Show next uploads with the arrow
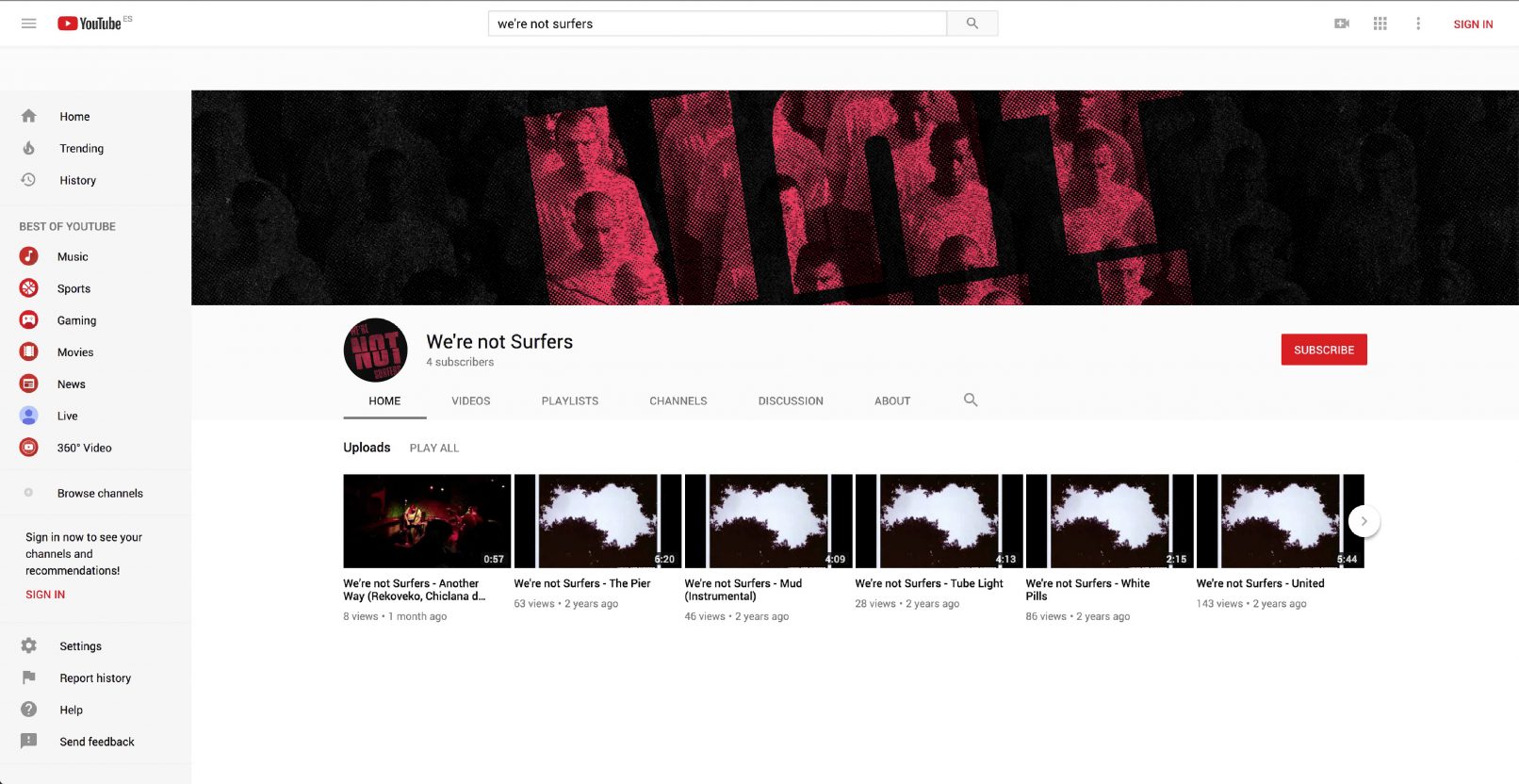The image size is (1519, 784). point(1363,521)
